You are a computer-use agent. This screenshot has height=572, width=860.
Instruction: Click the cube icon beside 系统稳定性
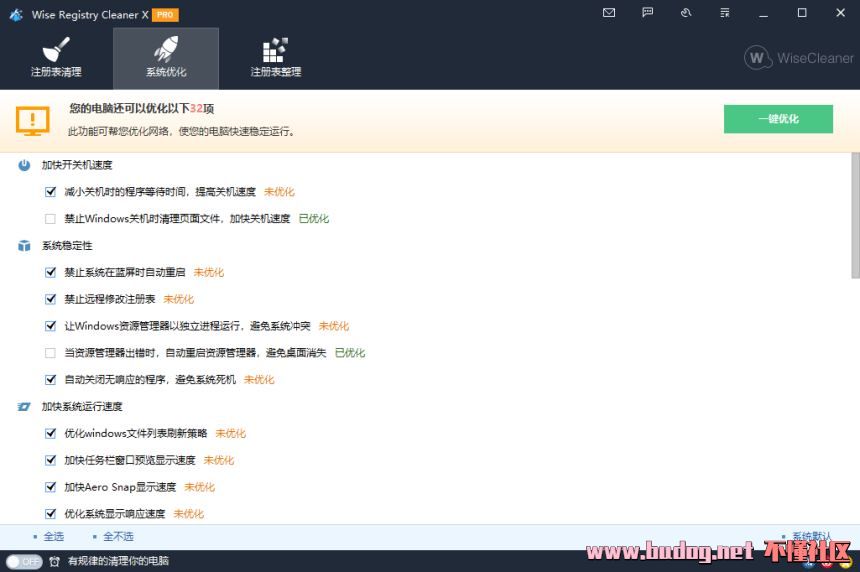[24, 246]
